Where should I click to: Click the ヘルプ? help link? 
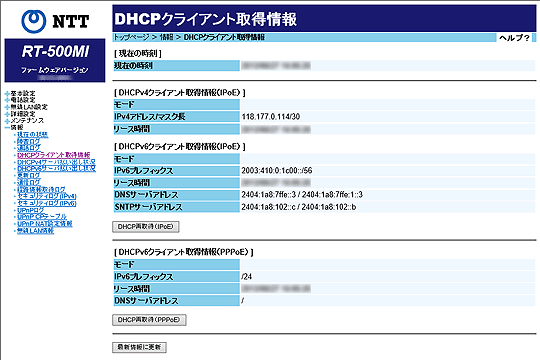(x=515, y=38)
